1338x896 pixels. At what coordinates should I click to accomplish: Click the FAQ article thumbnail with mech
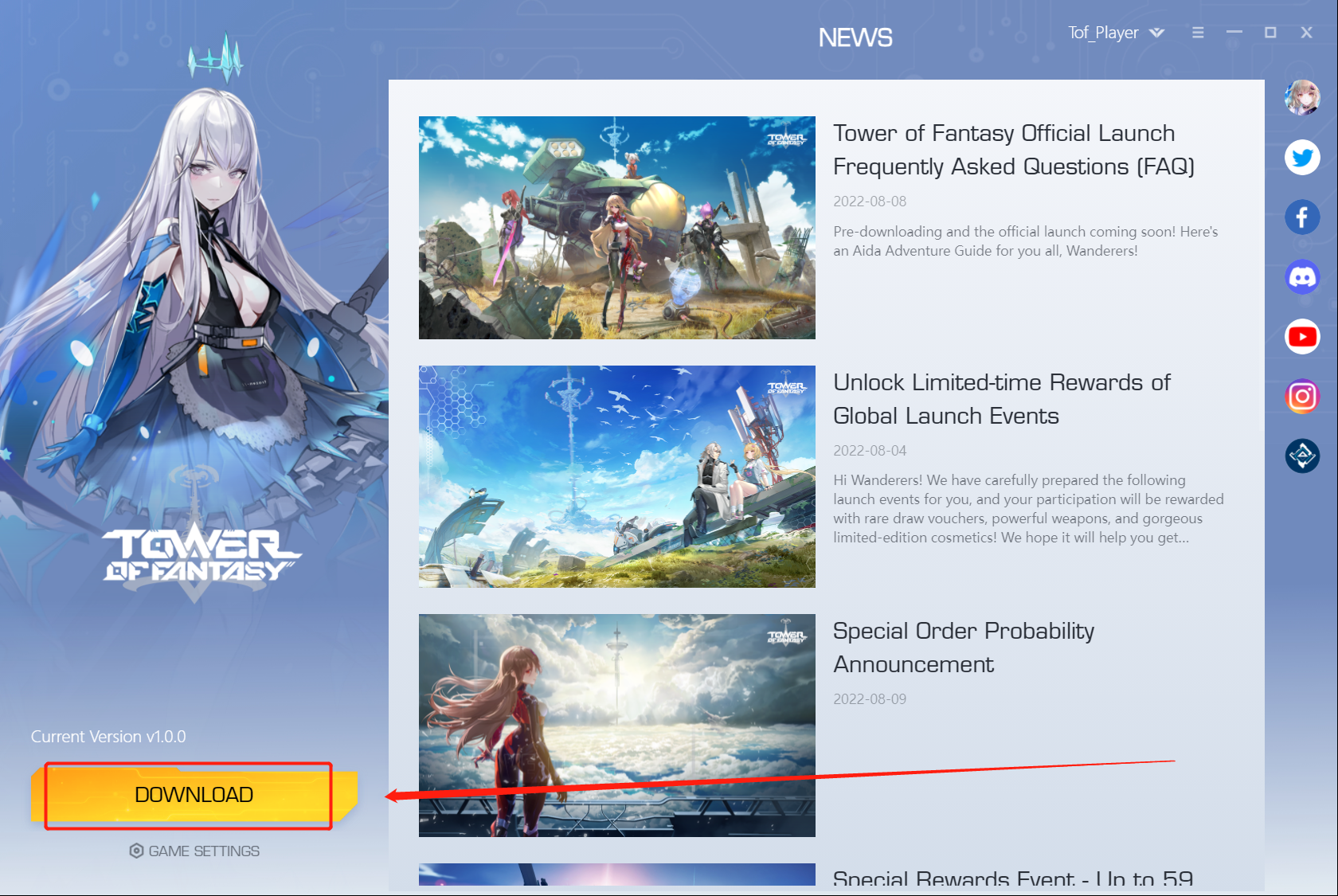pos(617,228)
